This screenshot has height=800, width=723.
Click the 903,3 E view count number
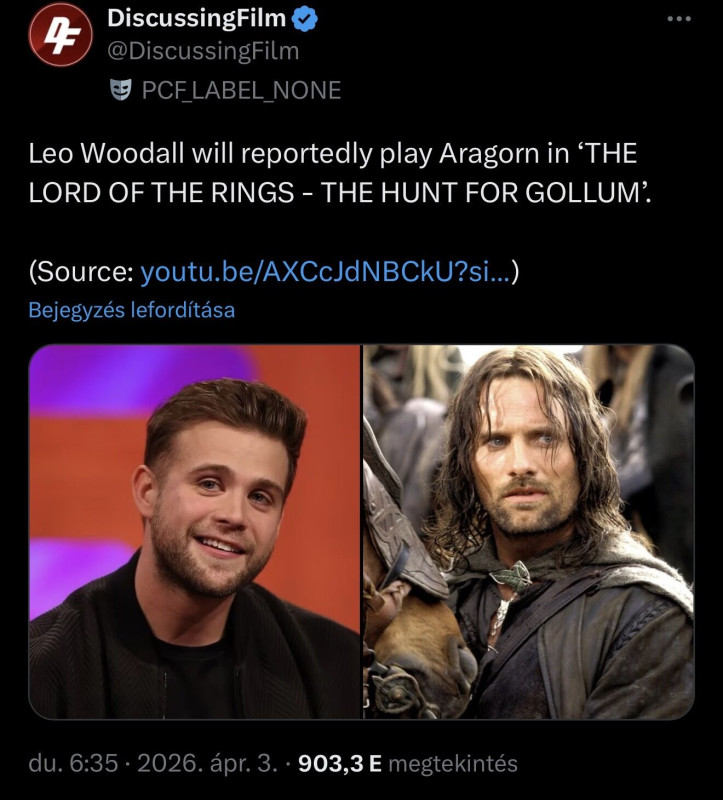click(x=340, y=764)
